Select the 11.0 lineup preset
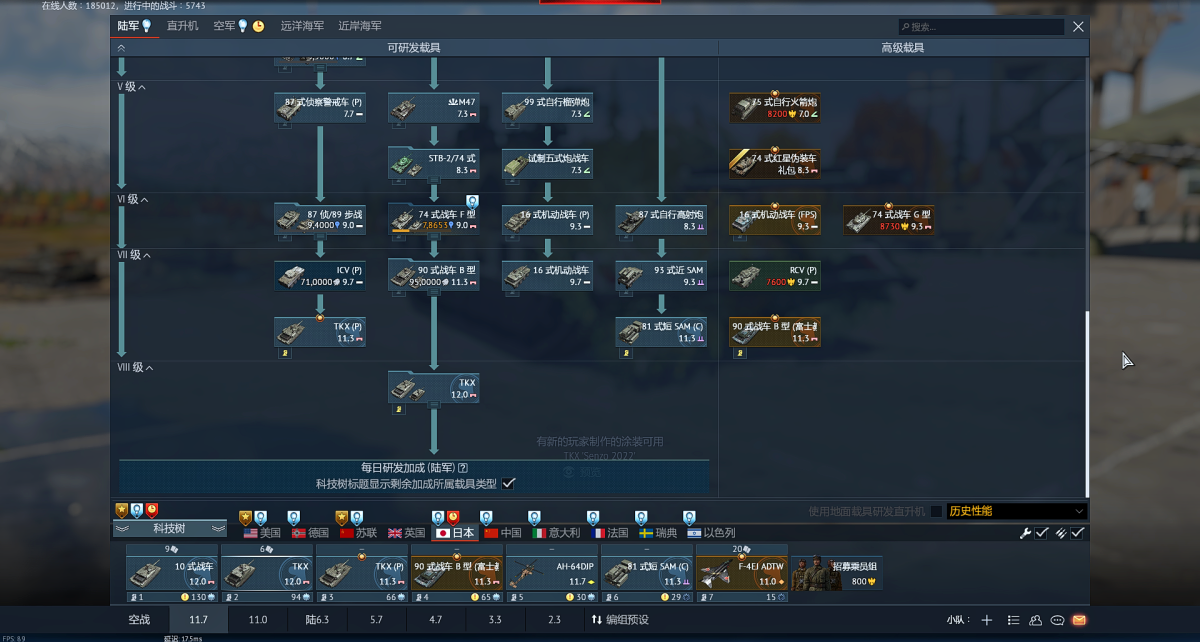Viewport: 1200px width, 642px height. click(257, 620)
